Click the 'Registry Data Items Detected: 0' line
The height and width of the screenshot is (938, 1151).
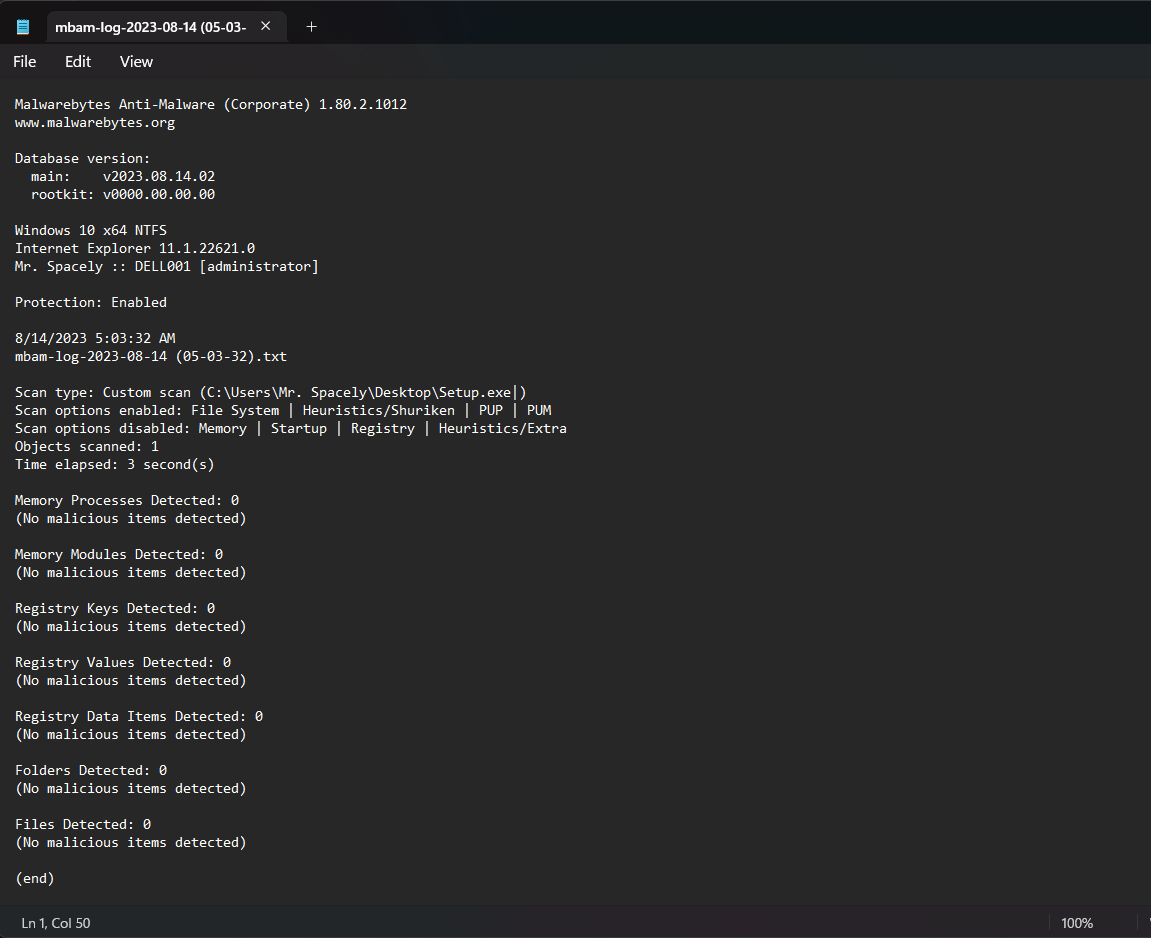tap(139, 716)
